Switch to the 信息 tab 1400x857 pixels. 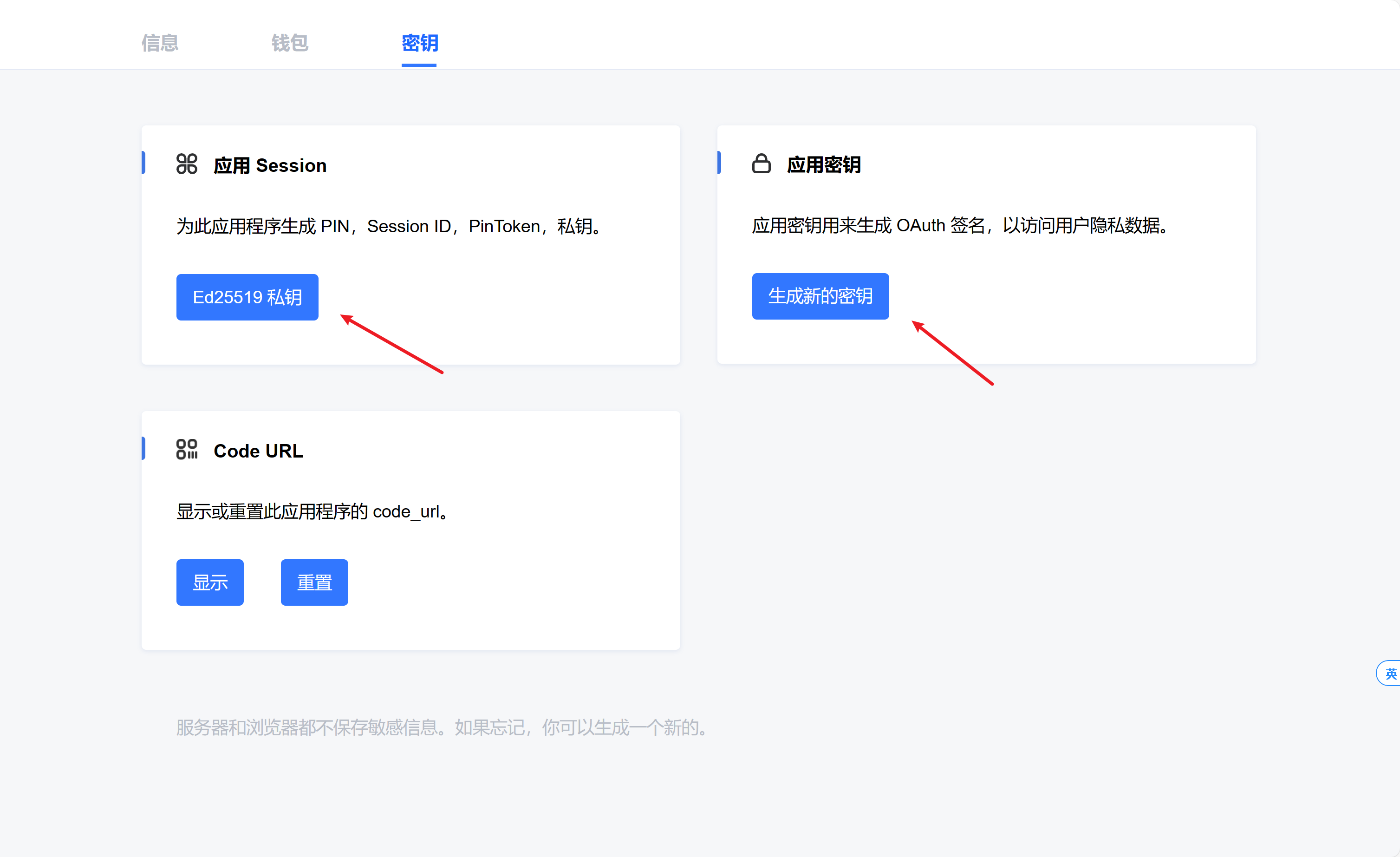(160, 43)
